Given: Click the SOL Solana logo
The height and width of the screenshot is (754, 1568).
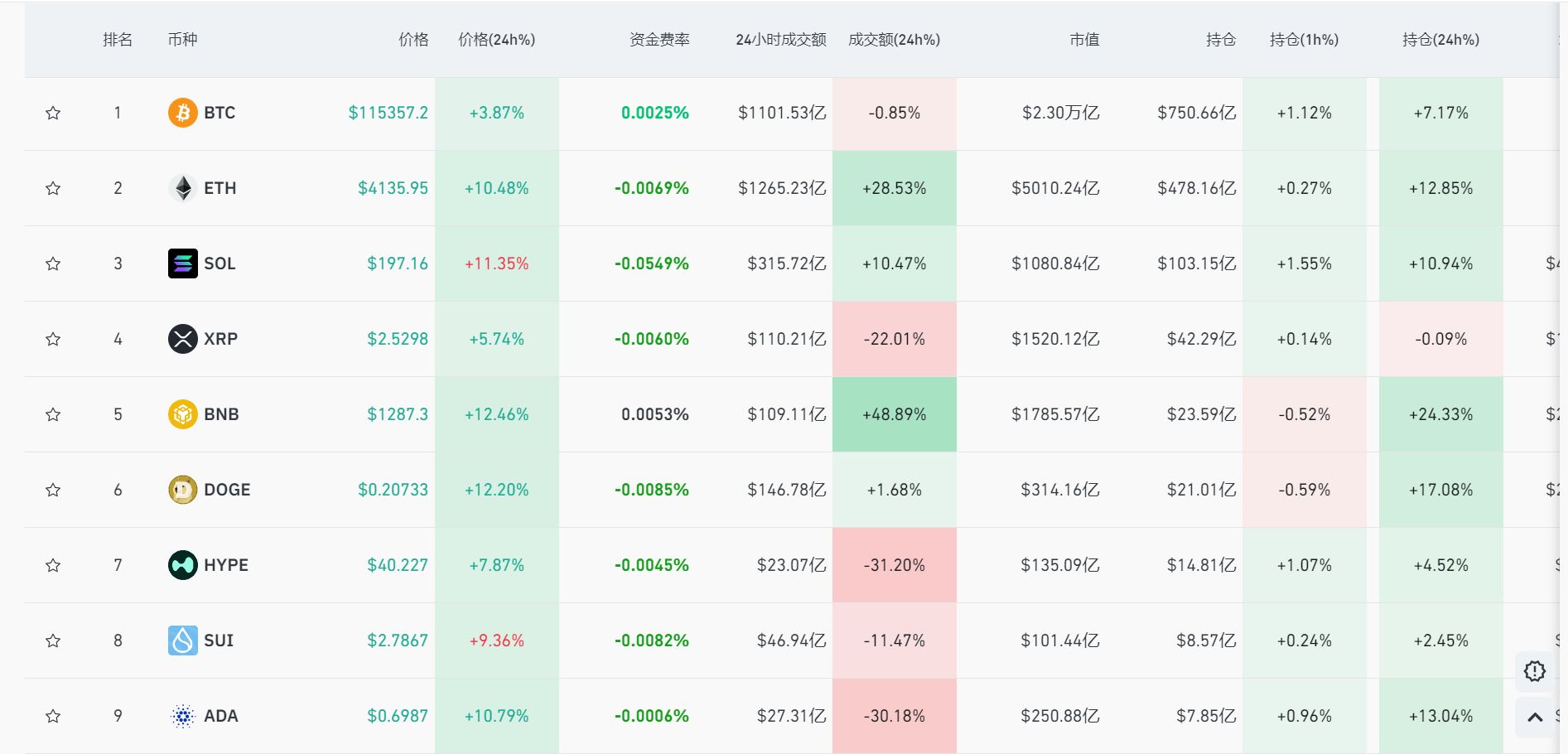Looking at the screenshot, I should [181, 263].
